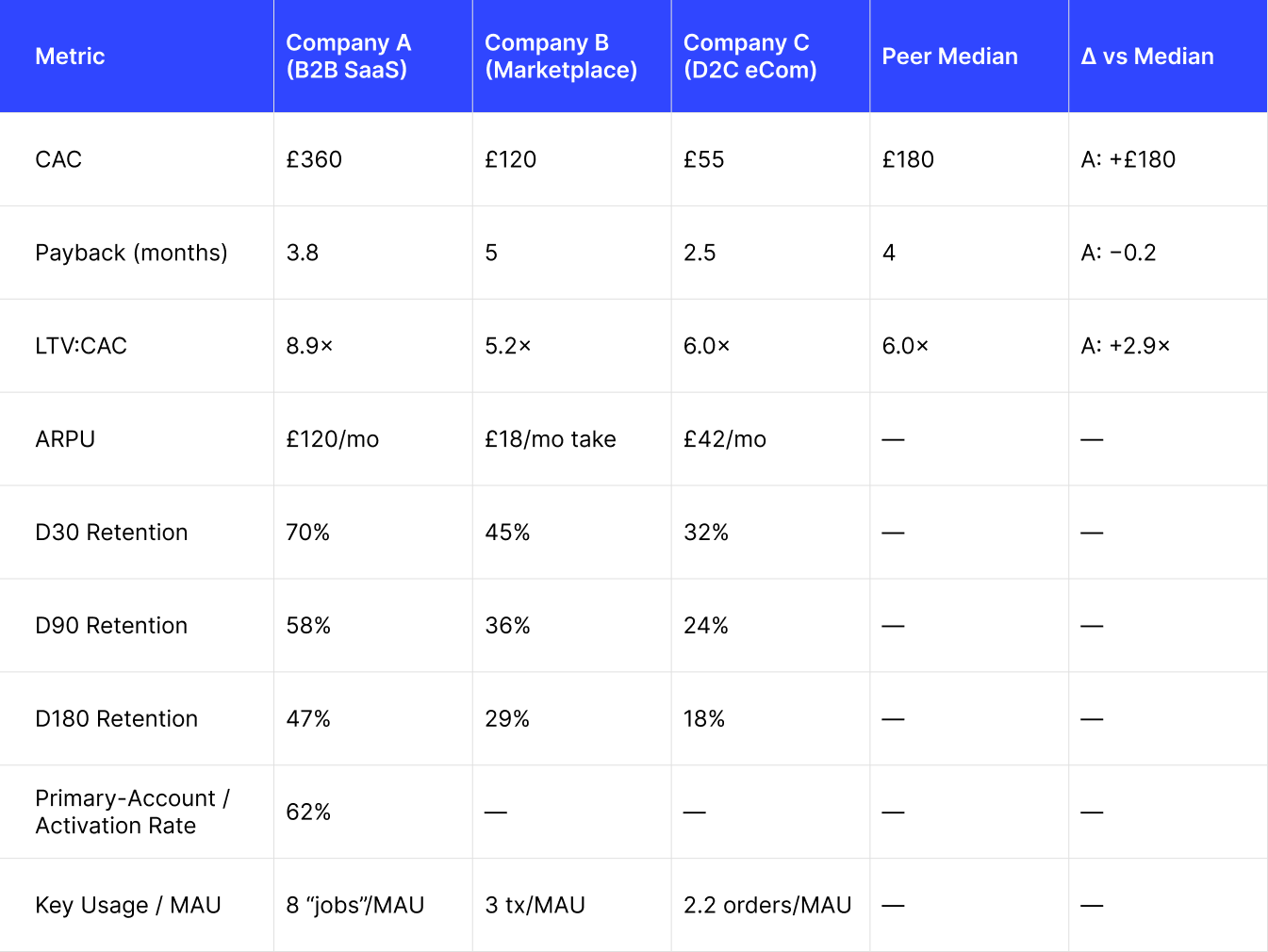Select the Company C (D2C eCom) header
The height and width of the screenshot is (952, 1268).
(x=749, y=57)
